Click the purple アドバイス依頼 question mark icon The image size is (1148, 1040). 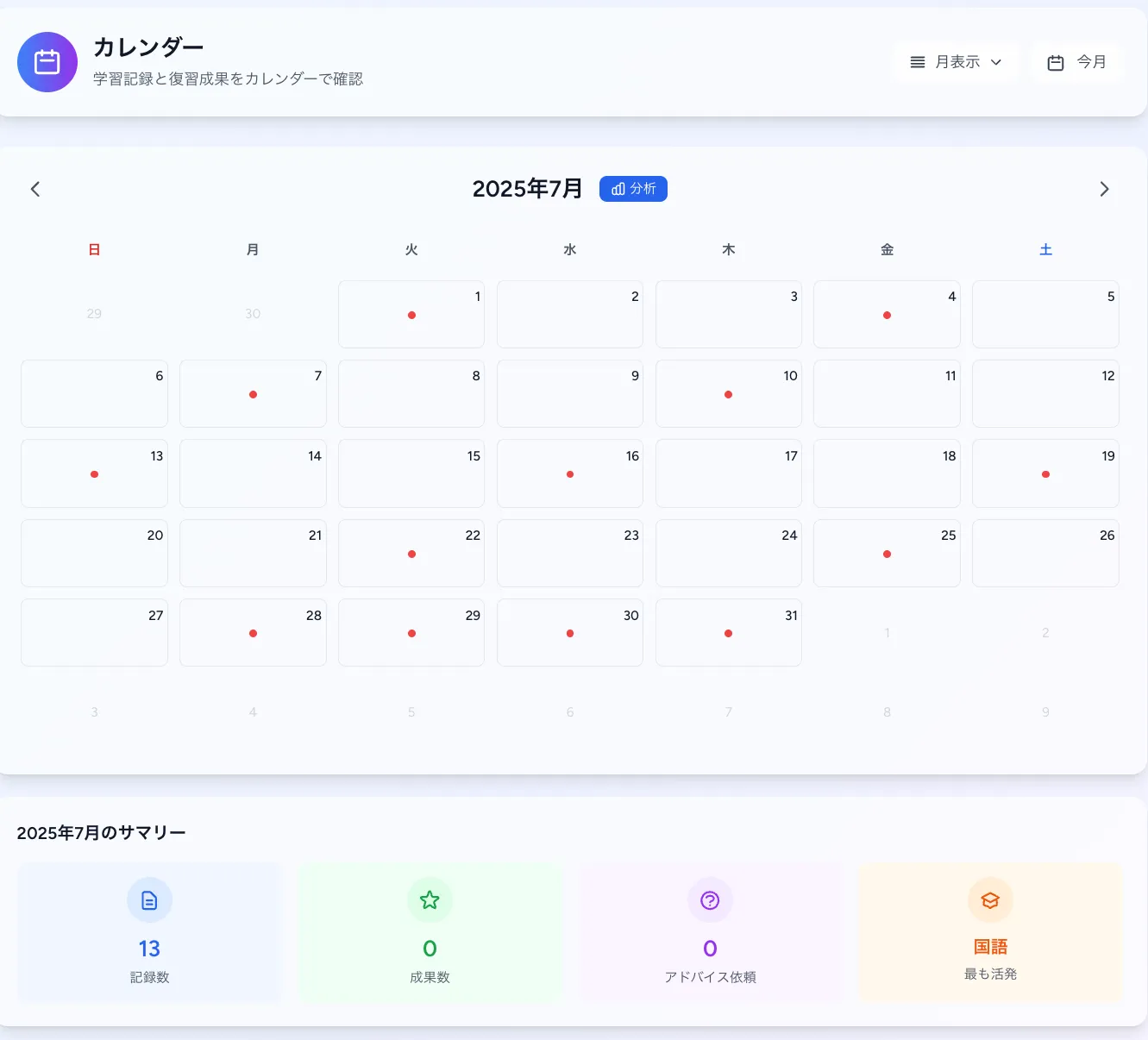710,899
